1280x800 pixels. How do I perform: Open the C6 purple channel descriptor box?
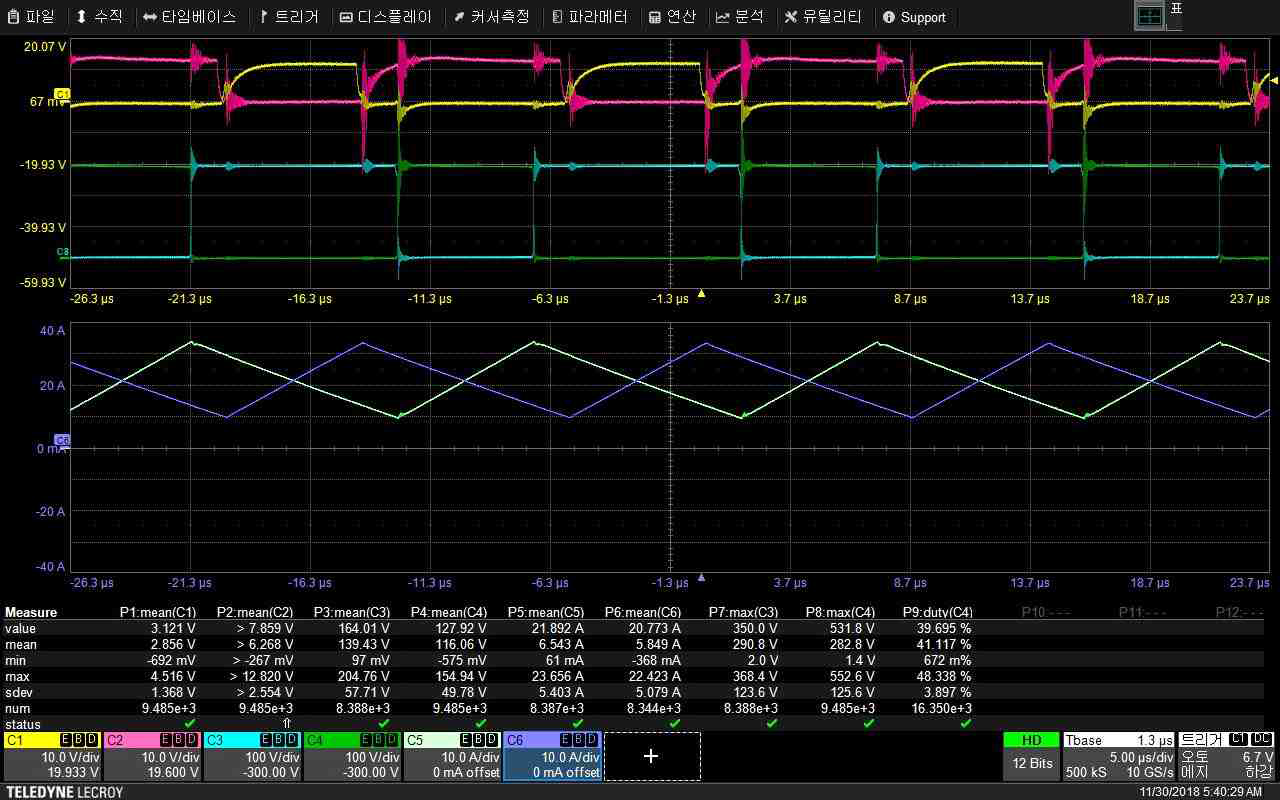(552, 756)
